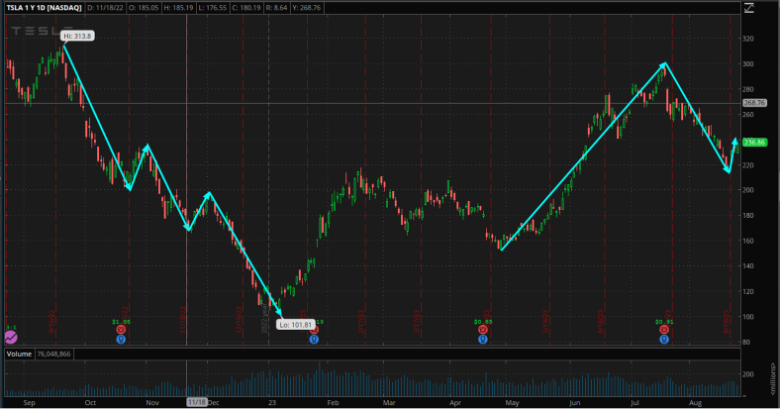Screen dimensions: 780x410
Task: Select the C: 180.19 close value
Action: click(247, 8)
